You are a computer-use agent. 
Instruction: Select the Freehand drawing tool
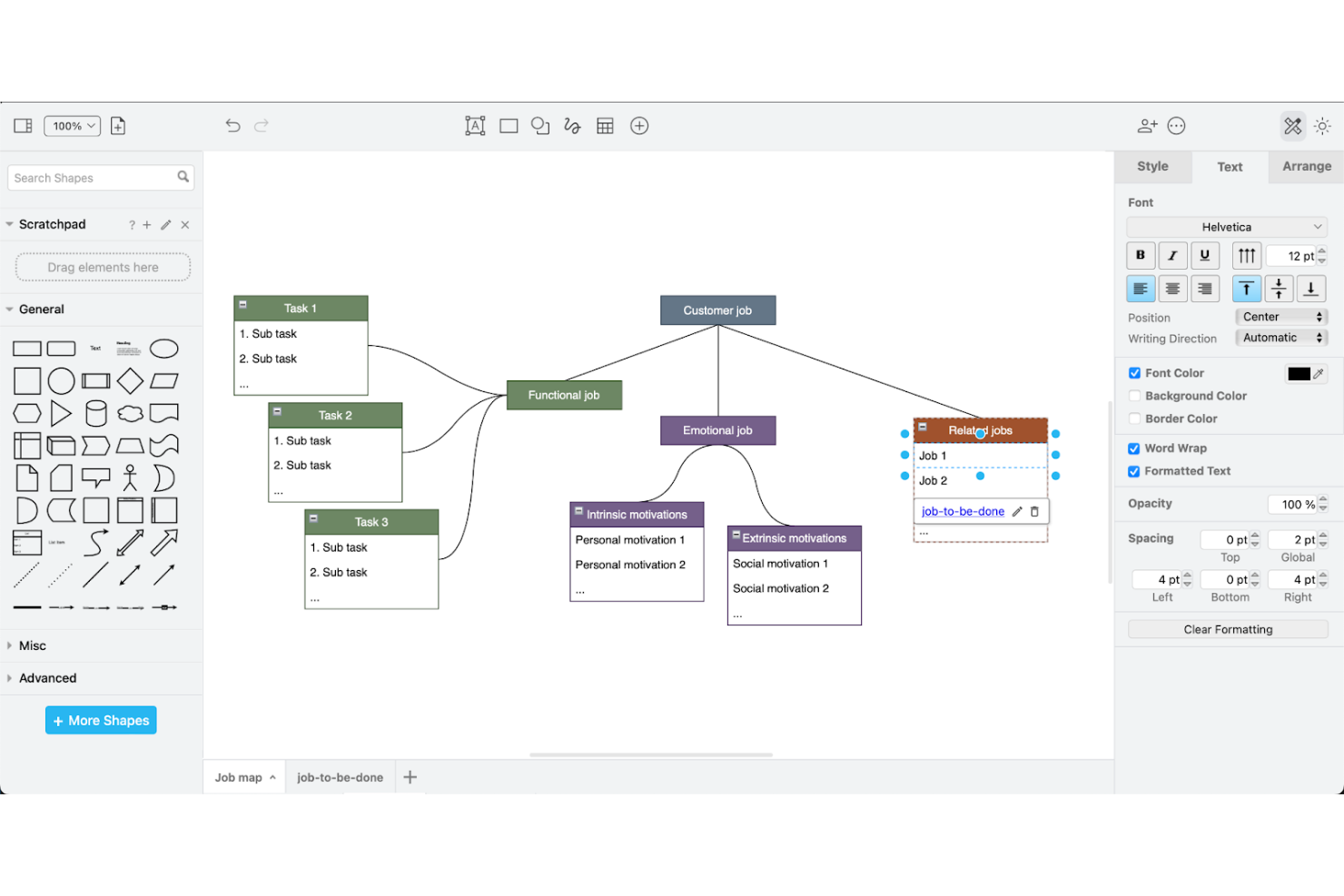coord(572,126)
